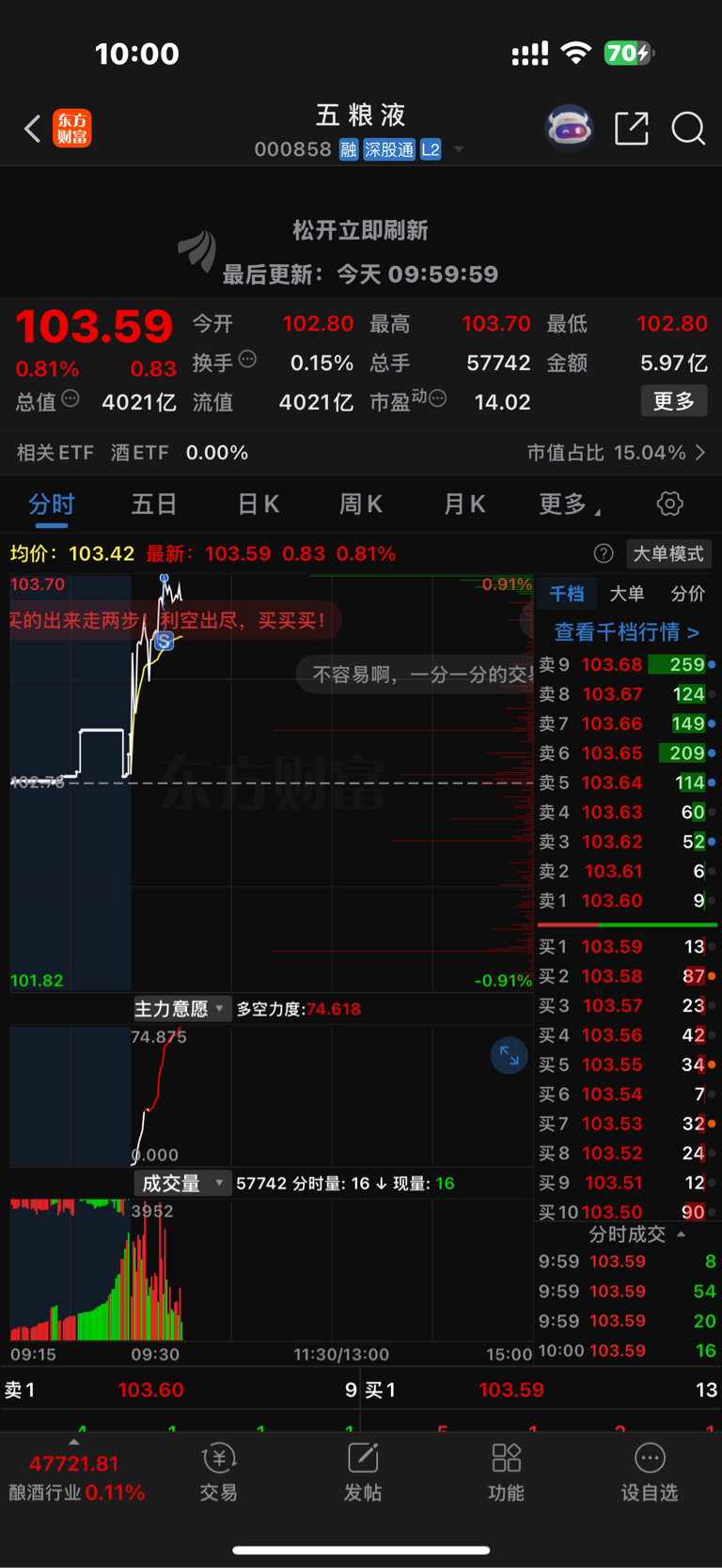Open the 酒ETF related ETF entry
The width and height of the screenshot is (722, 1568).
179,453
